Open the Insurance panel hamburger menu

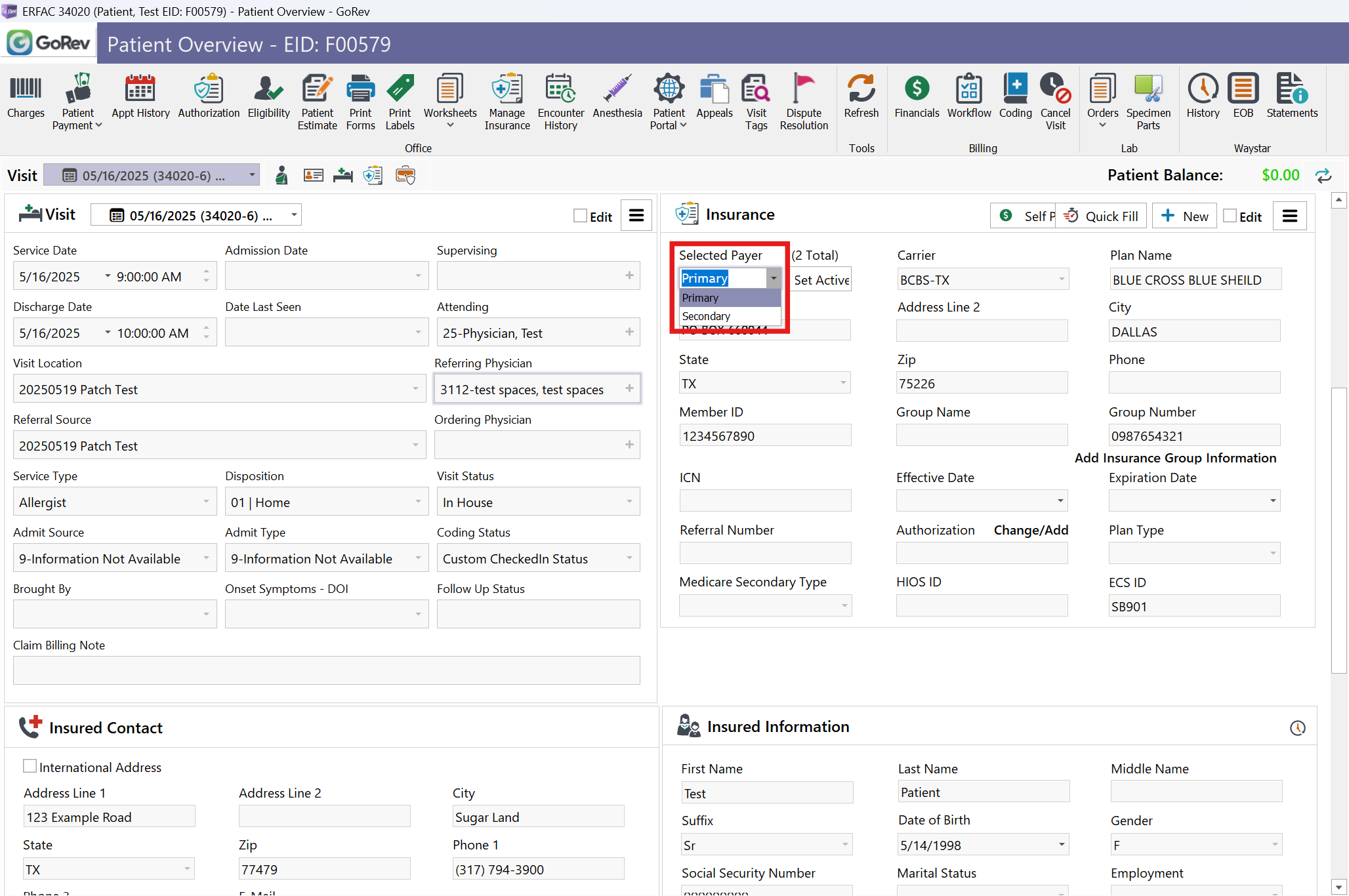1289,216
